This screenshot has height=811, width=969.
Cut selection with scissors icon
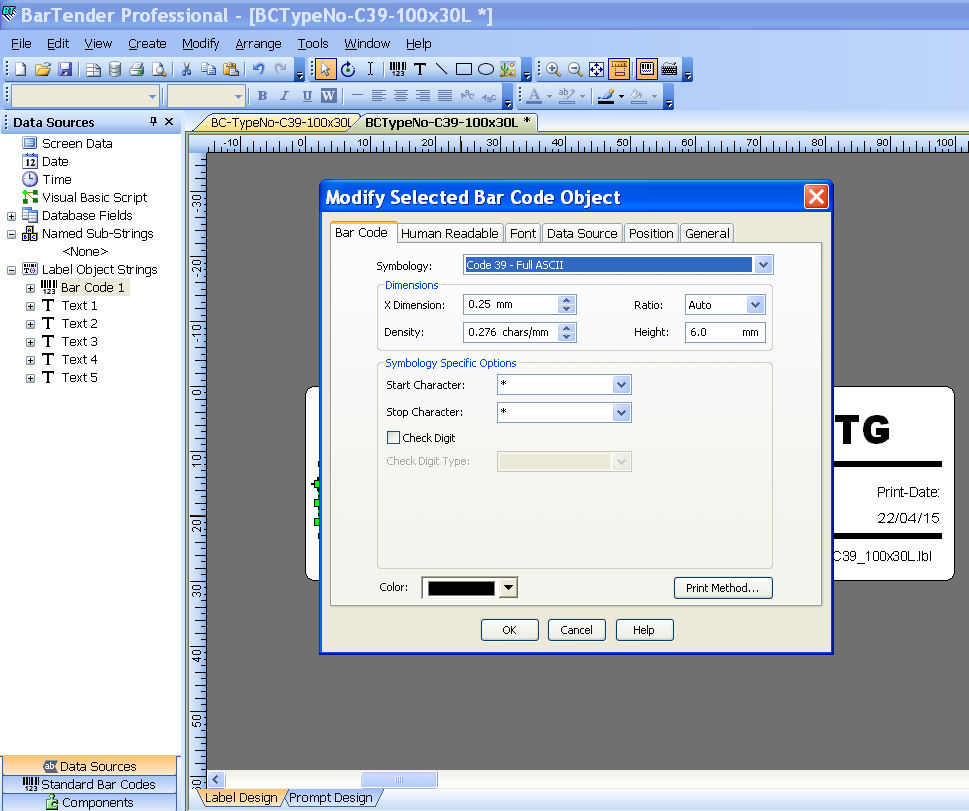(186, 69)
